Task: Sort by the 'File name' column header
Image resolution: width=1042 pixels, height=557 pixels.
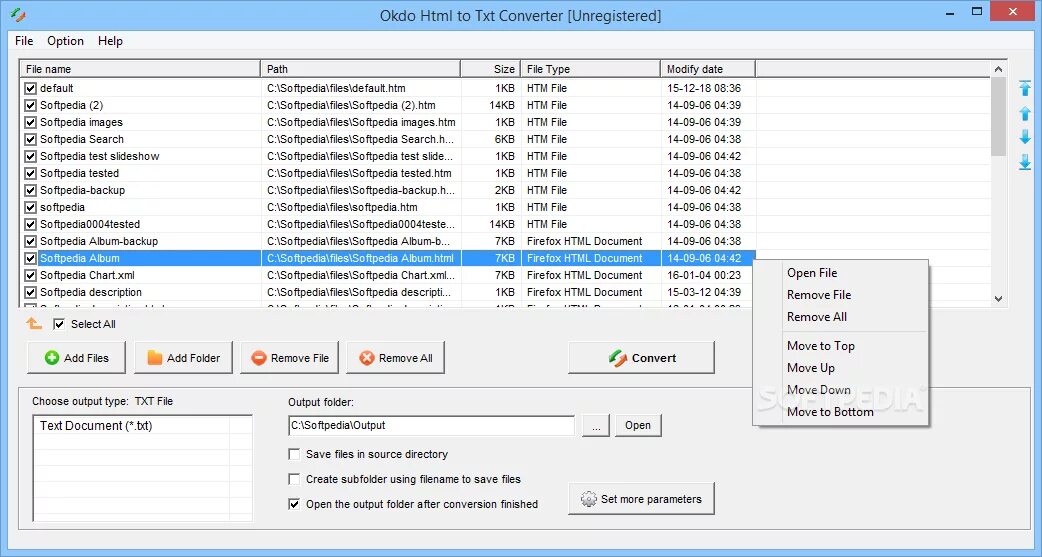Action: pos(140,68)
